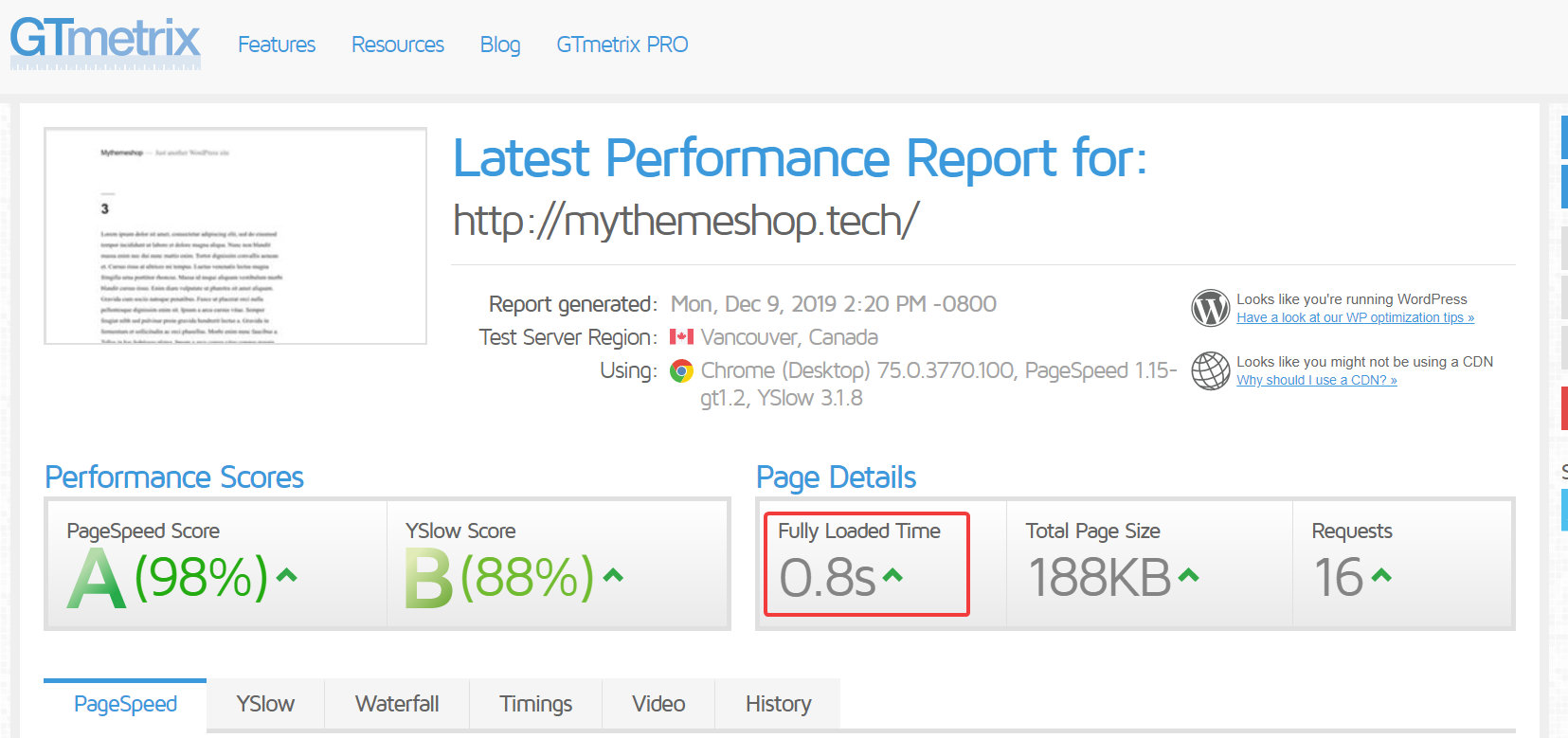
Task: Click the 'Performance Scores' heading
Action: click(x=174, y=477)
